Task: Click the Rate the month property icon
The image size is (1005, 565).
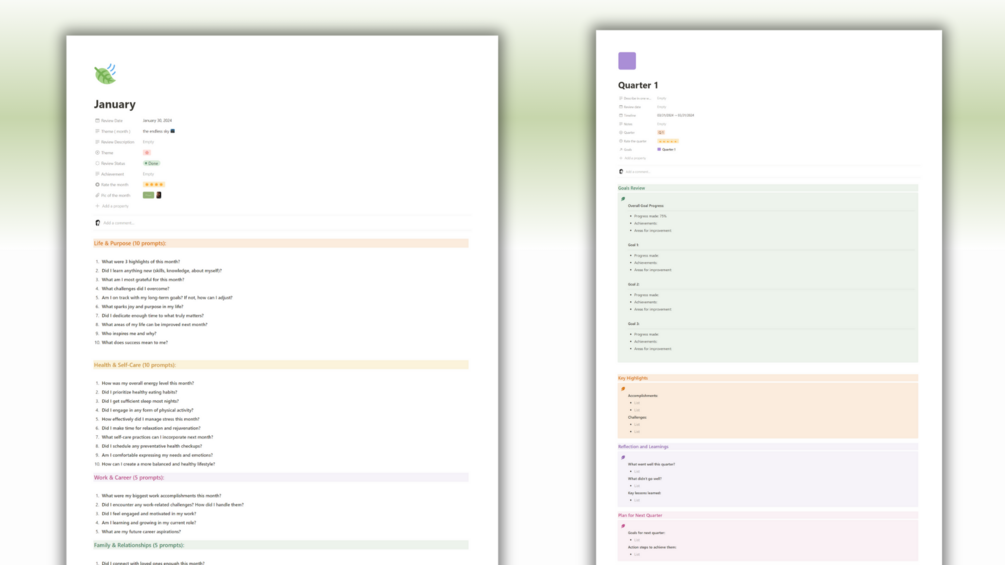Action: (97, 184)
